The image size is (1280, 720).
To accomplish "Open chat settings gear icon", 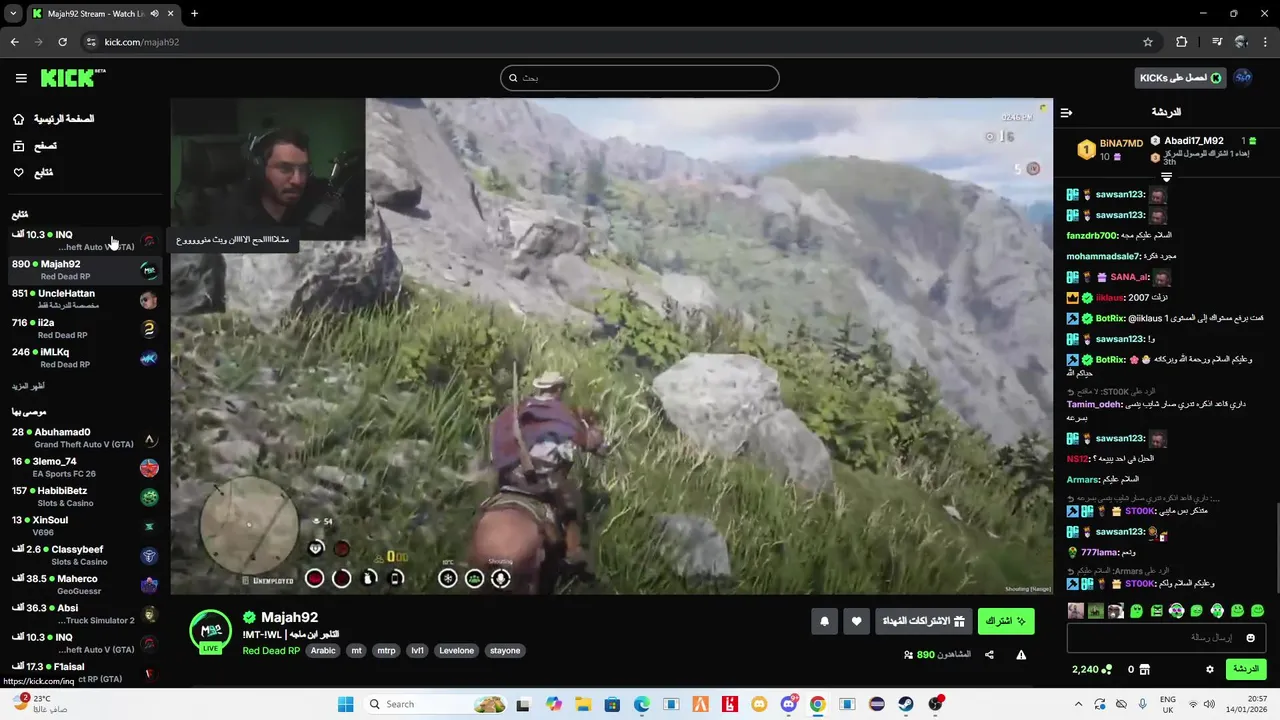I will tap(1210, 669).
